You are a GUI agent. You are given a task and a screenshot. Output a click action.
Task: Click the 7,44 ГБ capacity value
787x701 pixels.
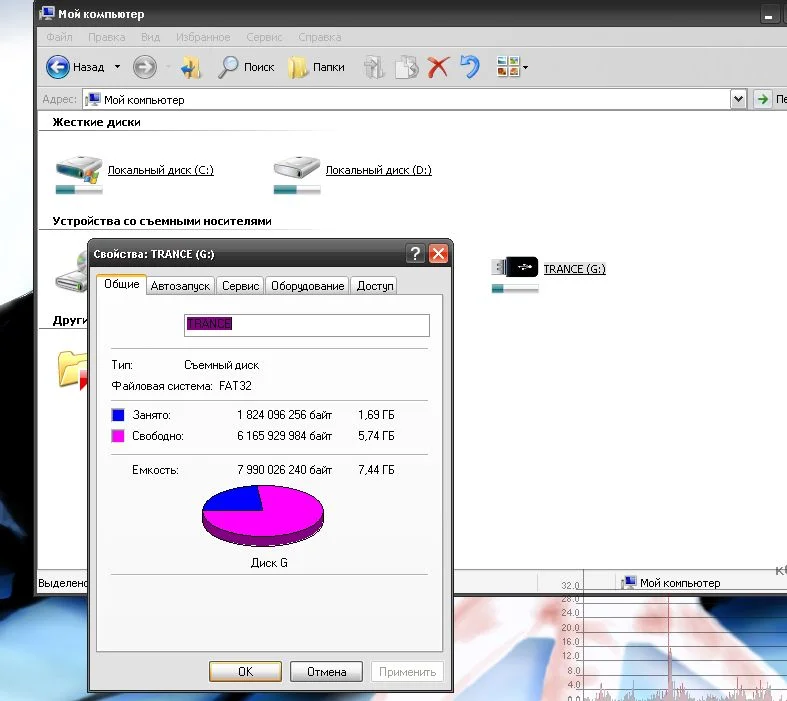pos(376,470)
